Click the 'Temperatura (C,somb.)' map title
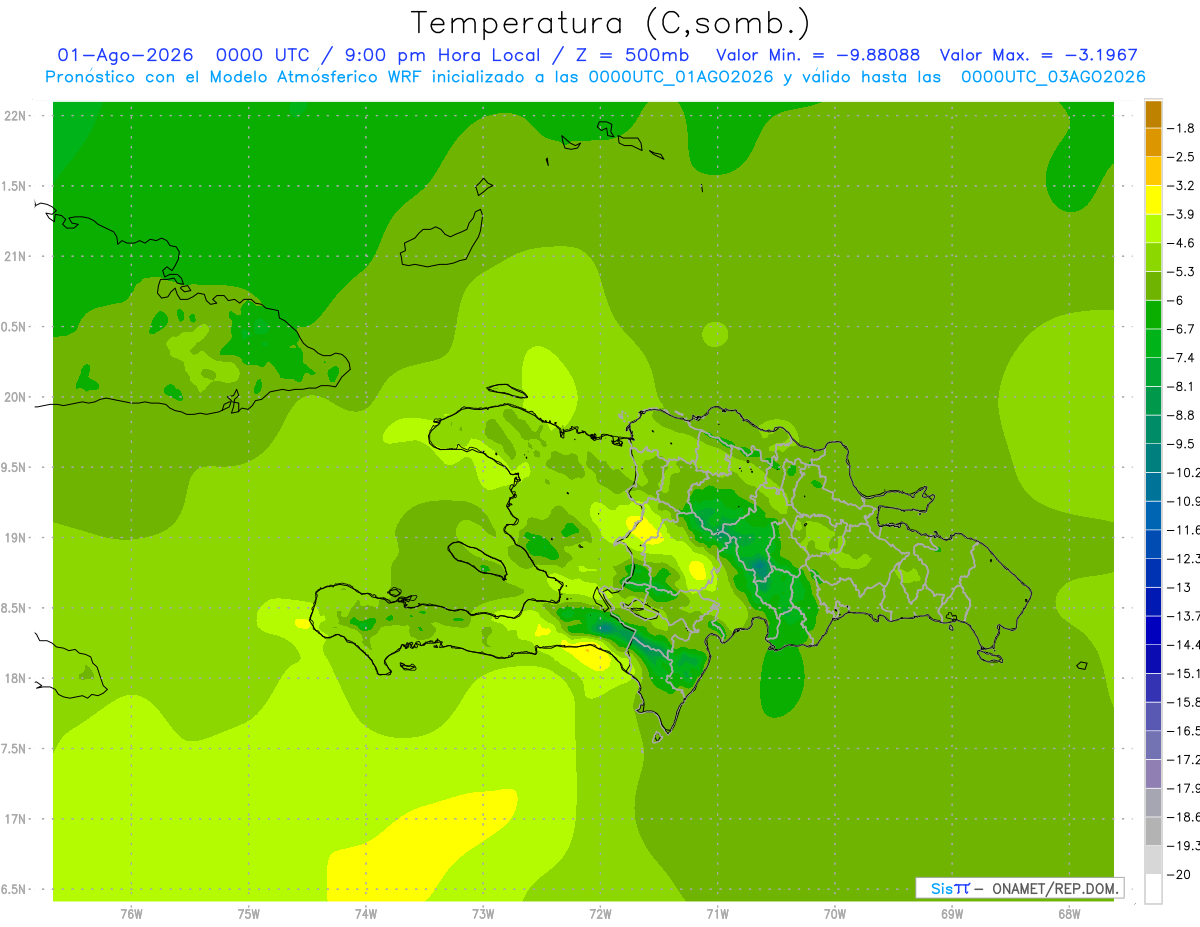 pyautogui.click(x=611, y=23)
